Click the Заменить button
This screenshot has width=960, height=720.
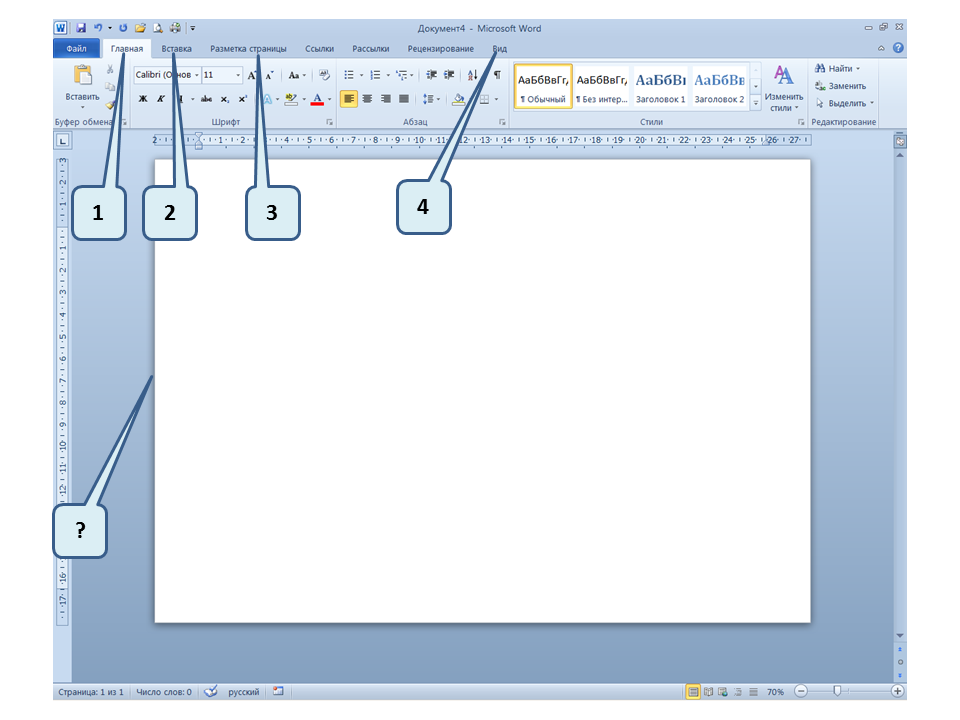(840, 86)
